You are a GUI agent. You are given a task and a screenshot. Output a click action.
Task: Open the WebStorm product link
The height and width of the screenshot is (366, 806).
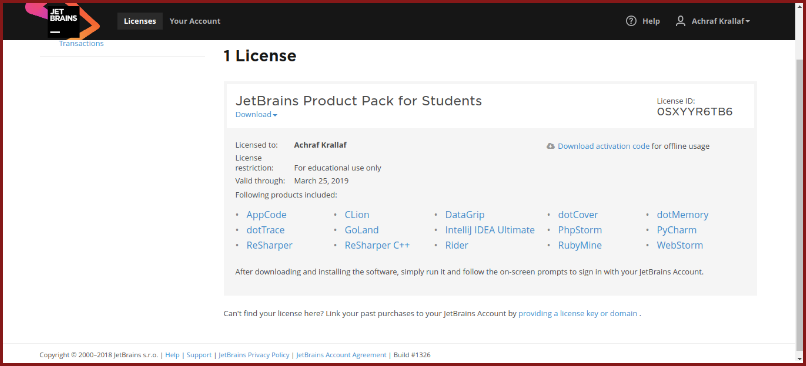[680, 245]
